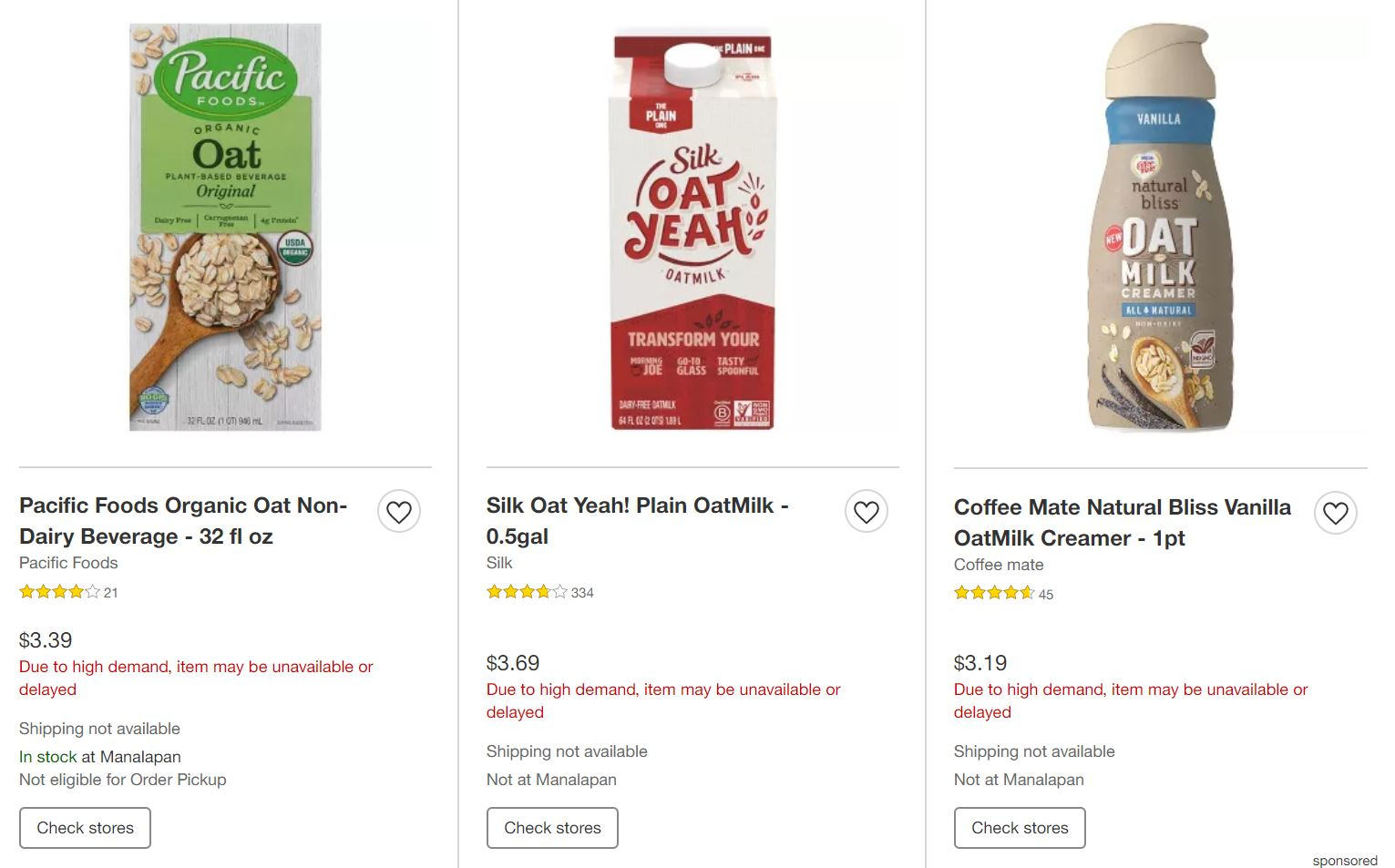Open Coffee Mate Natural Bliss Vanilla title
This screenshot has height=868, width=1395.
[x=1122, y=523]
